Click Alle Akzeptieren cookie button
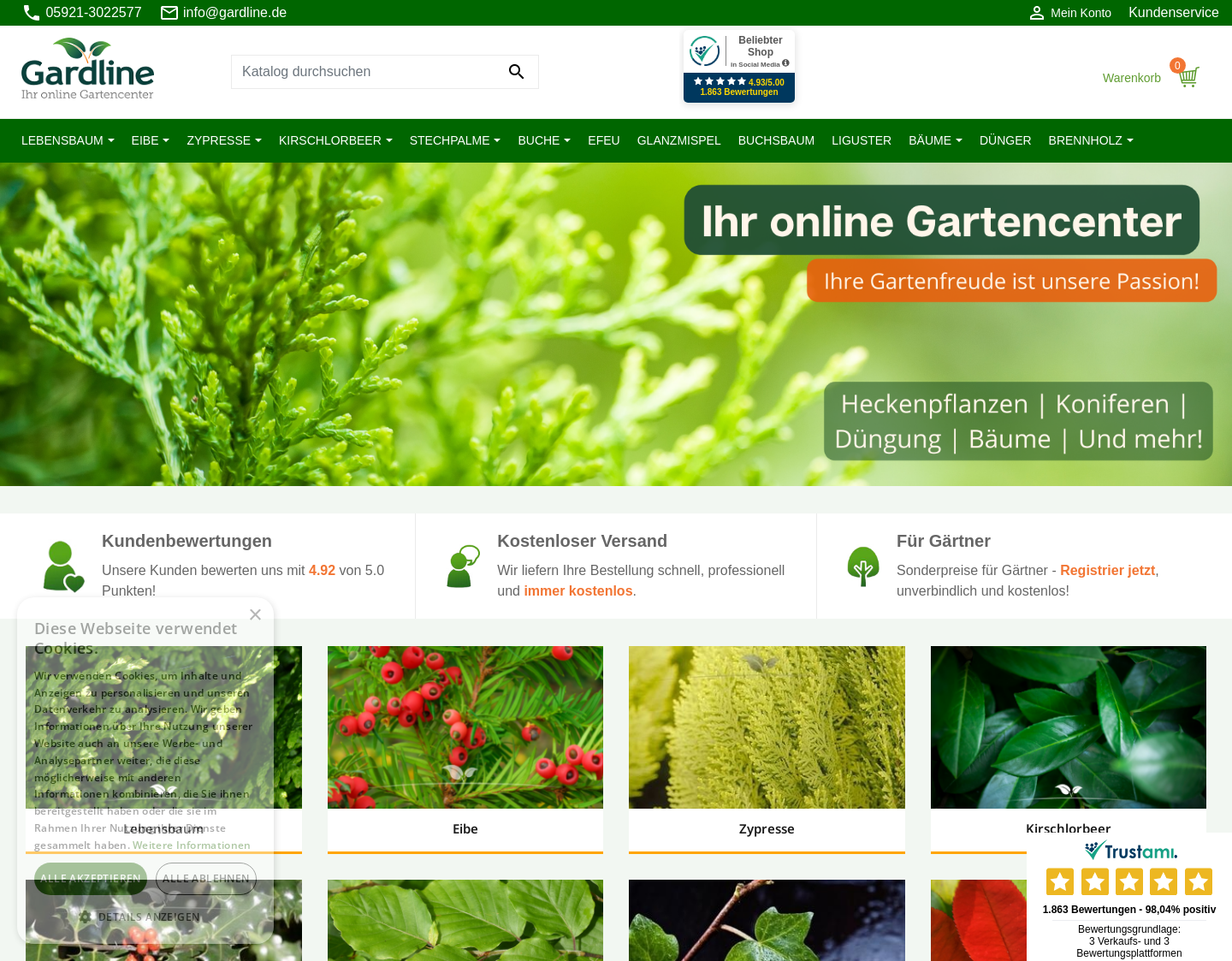The width and height of the screenshot is (1232, 961). pyautogui.click(x=91, y=879)
